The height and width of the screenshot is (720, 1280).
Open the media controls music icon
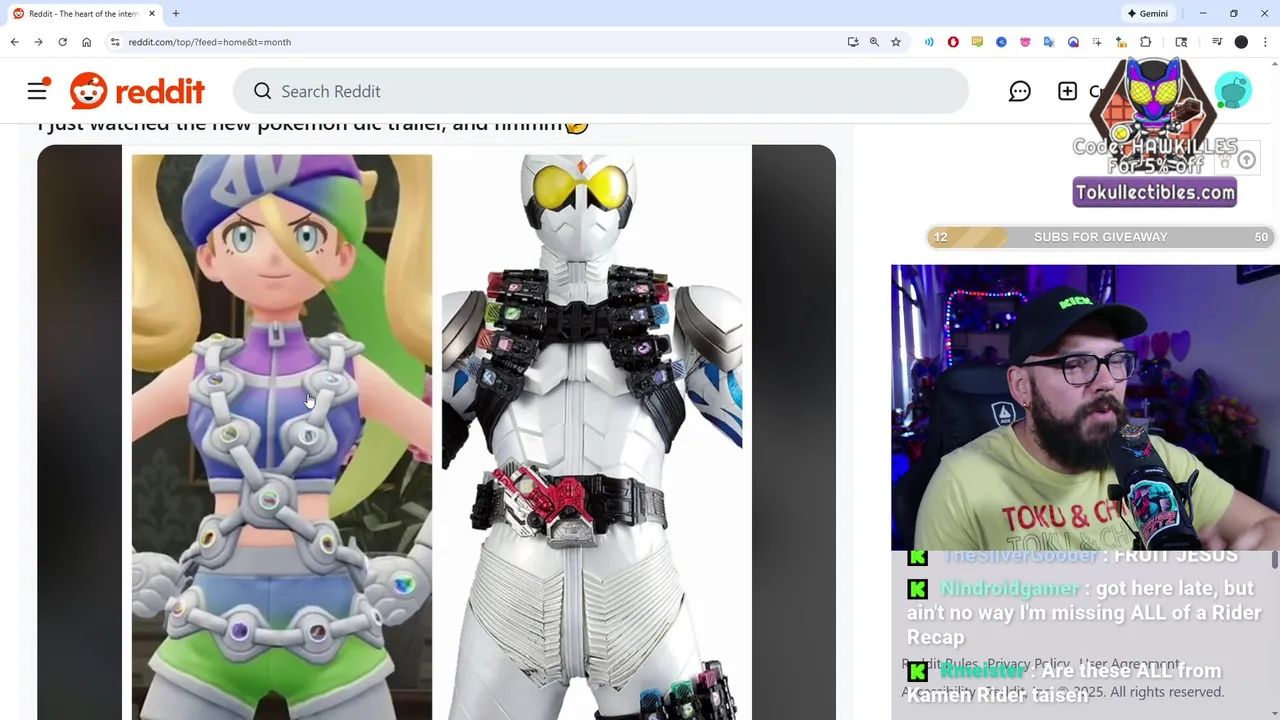tap(1217, 42)
